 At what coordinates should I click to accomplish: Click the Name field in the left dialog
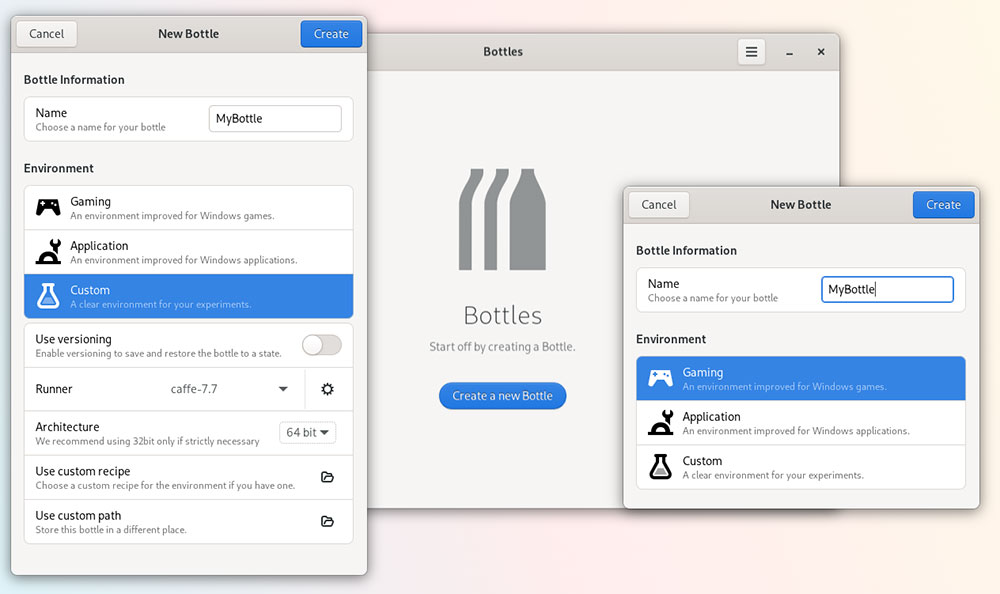[275, 119]
